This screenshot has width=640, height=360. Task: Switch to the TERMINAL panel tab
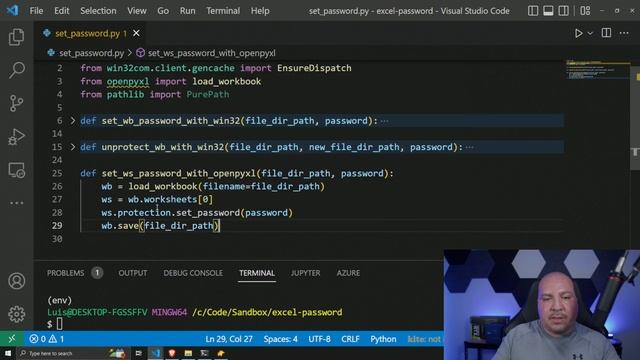point(257,273)
